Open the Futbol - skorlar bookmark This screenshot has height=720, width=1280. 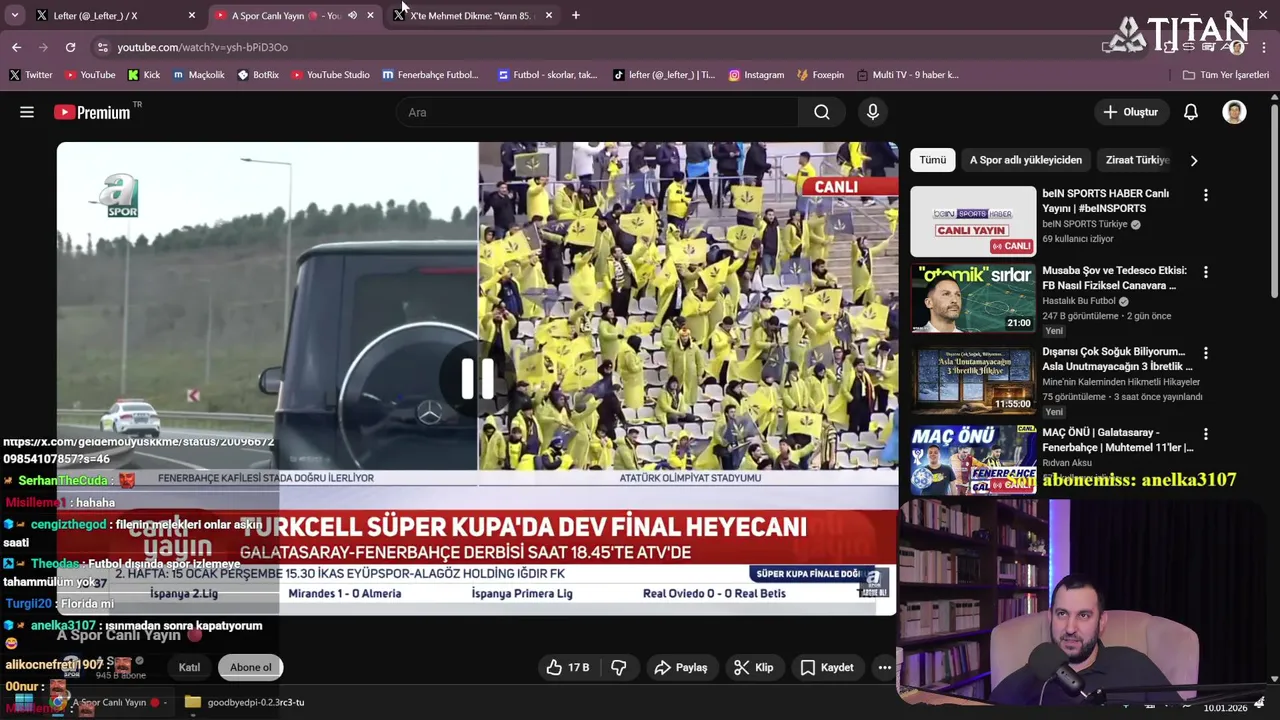548,75
